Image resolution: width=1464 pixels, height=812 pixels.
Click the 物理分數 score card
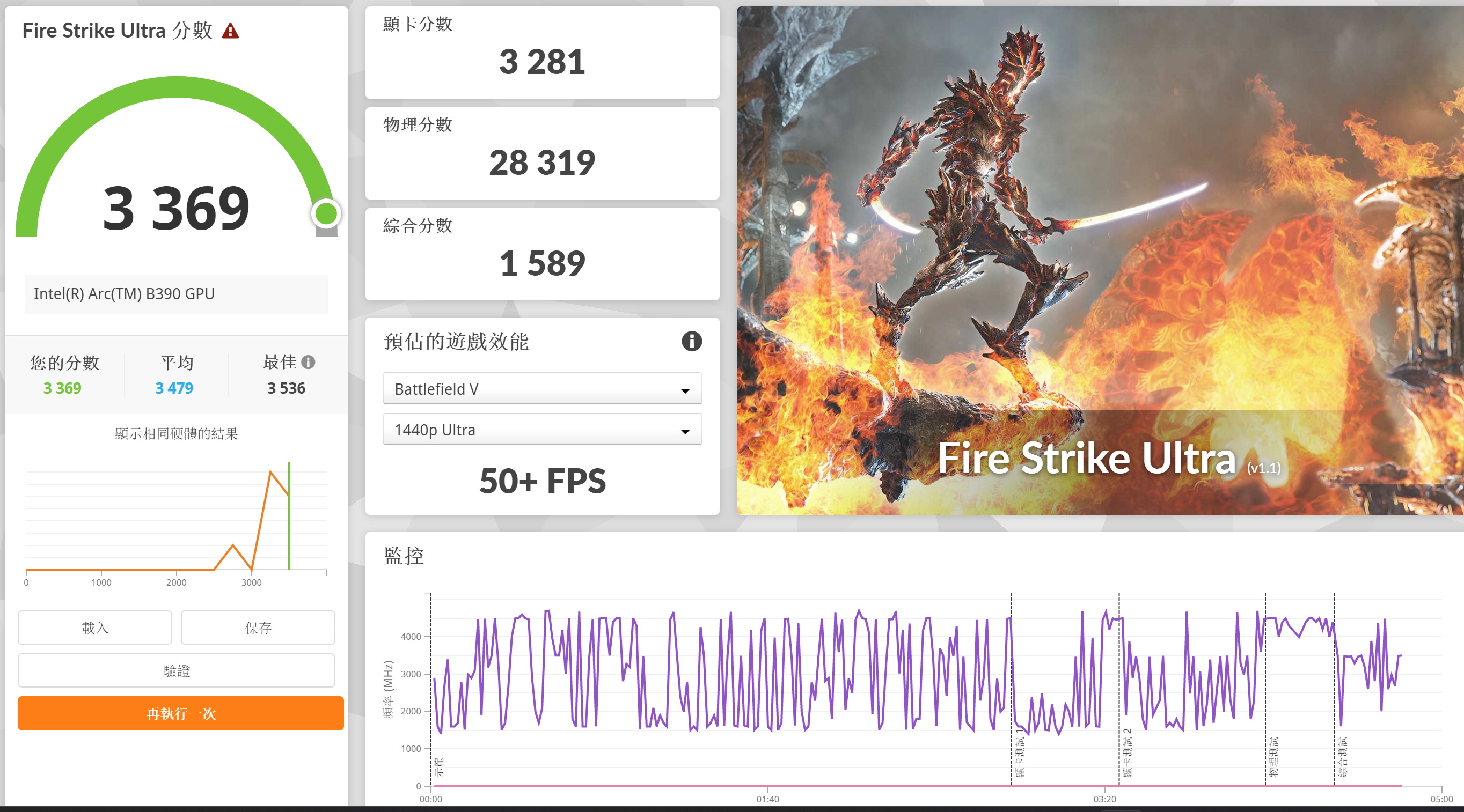click(x=541, y=153)
